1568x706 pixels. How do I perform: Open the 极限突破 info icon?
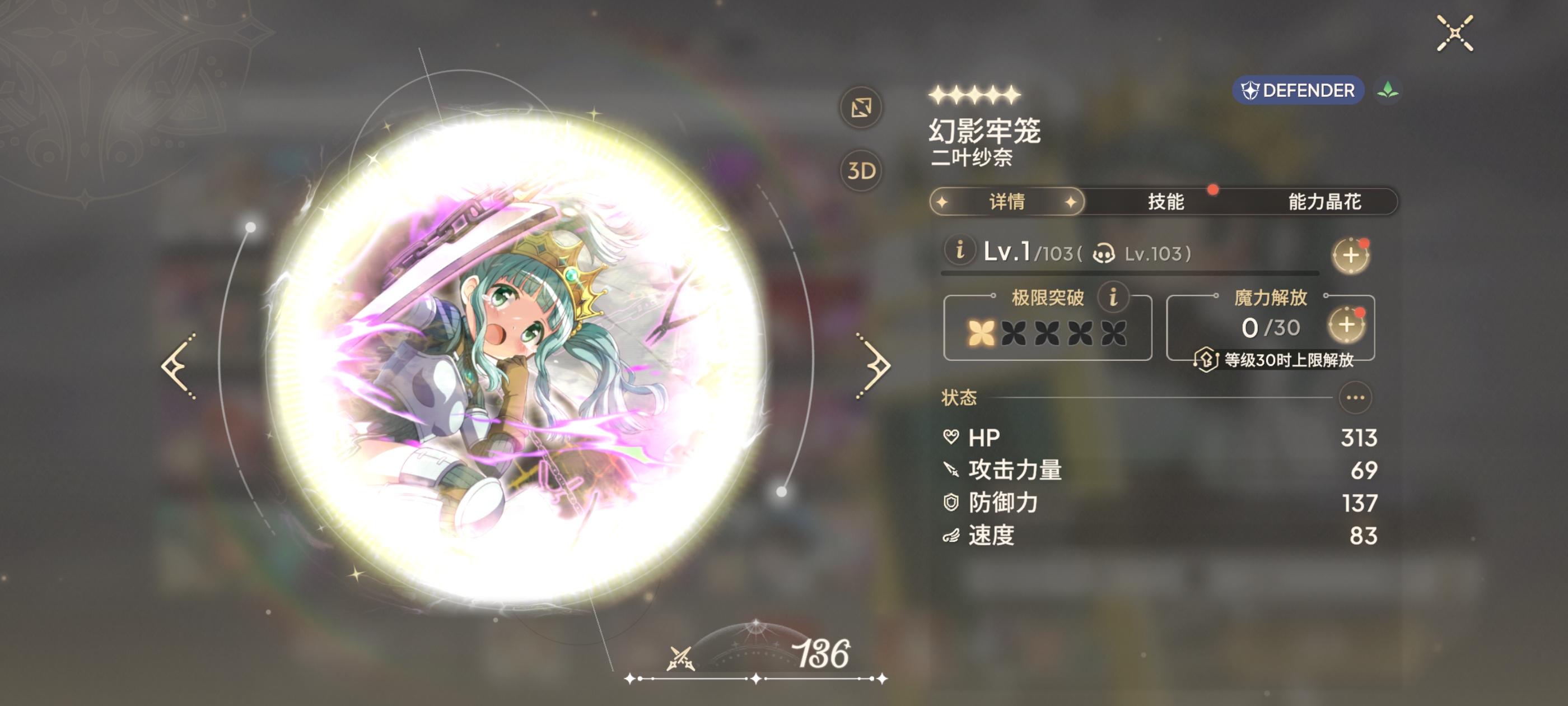[1113, 298]
